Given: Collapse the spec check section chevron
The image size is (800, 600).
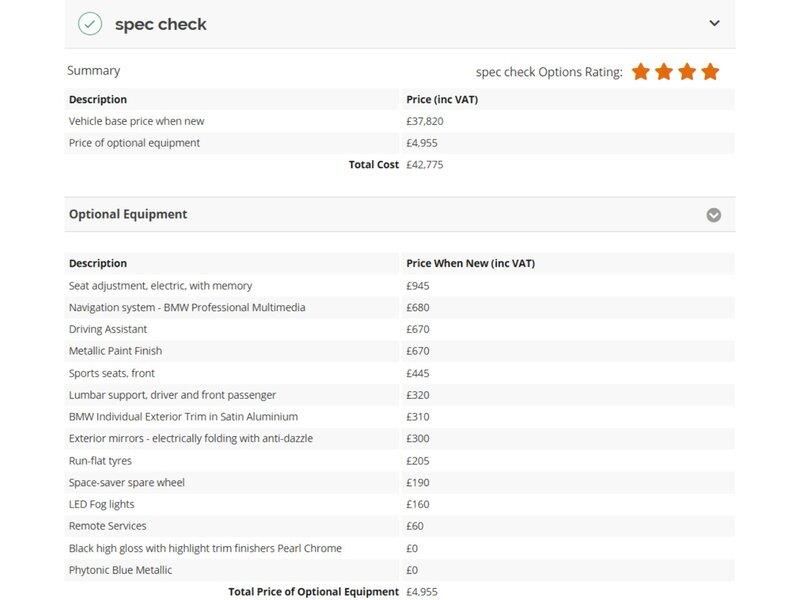Looking at the screenshot, I should tap(714, 23).
